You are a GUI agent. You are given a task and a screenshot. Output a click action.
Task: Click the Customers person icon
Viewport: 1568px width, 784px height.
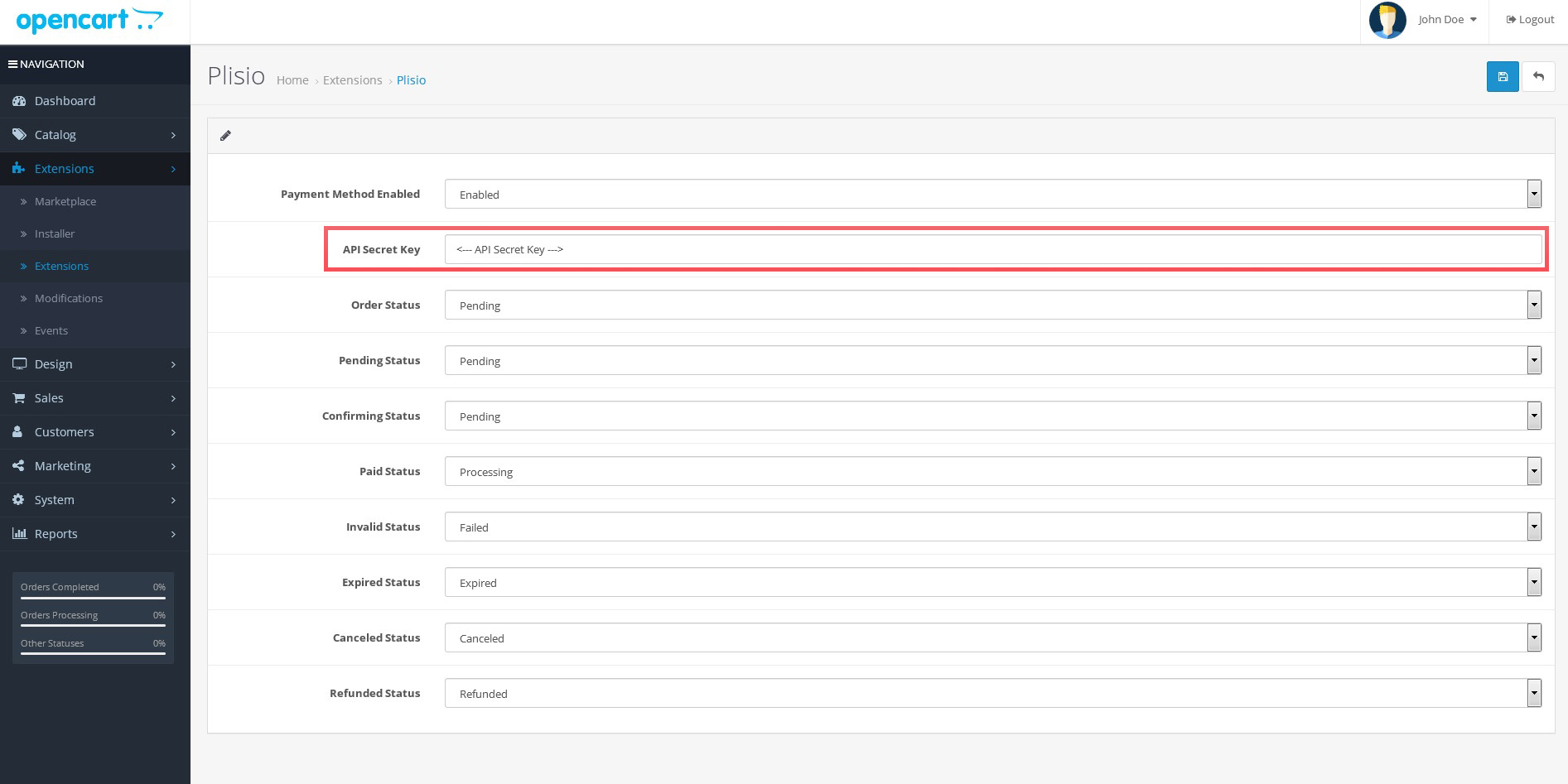tap(17, 432)
